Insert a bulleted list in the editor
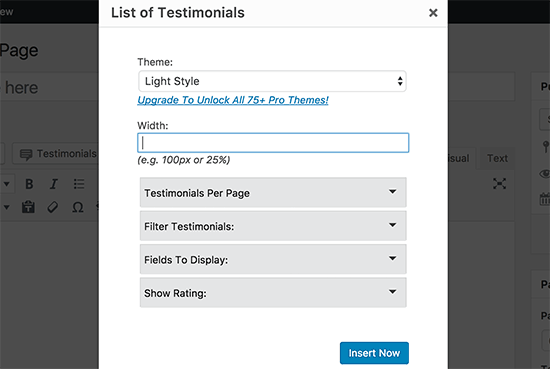The width and height of the screenshot is (550, 369). pyautogui.click(x=79, y=184)
